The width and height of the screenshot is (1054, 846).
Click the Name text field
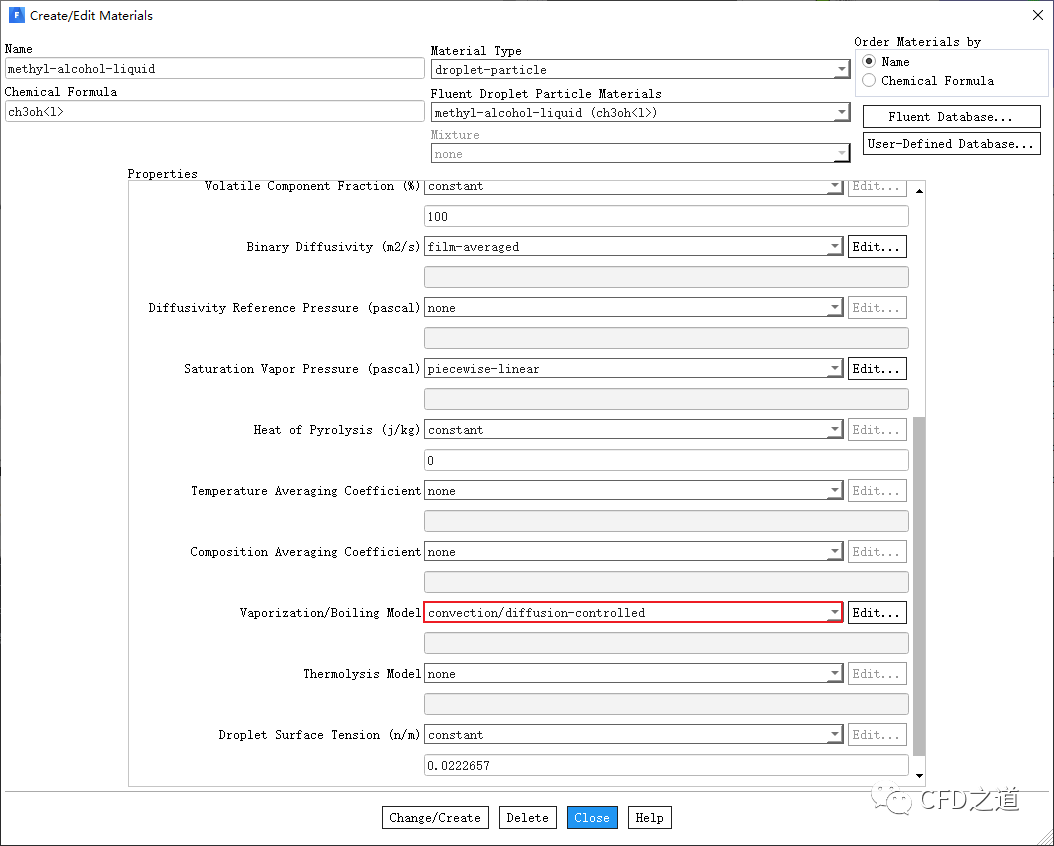(x=214, y=69)
